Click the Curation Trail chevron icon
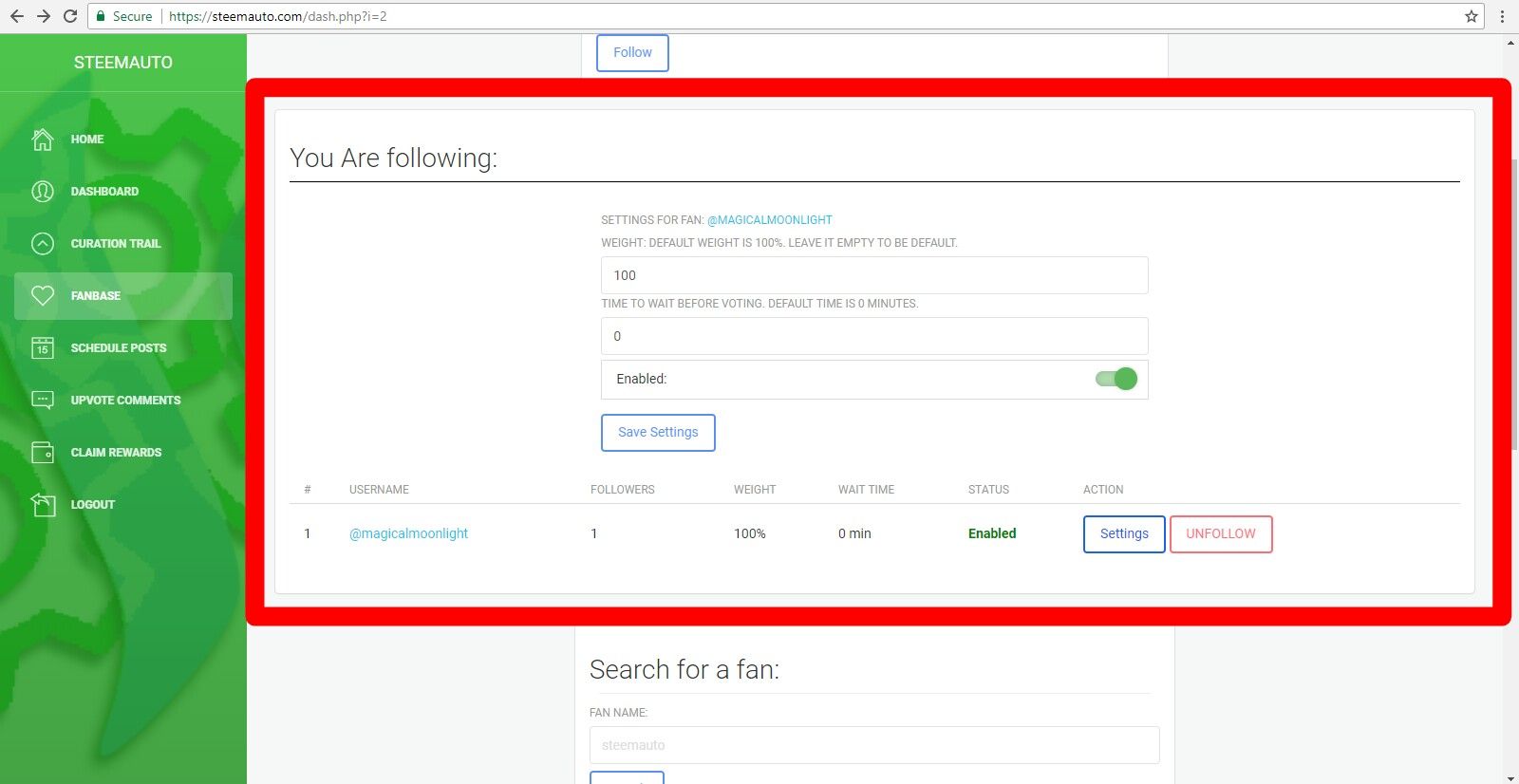This screenshot has height=784, width=1519. 43,244
